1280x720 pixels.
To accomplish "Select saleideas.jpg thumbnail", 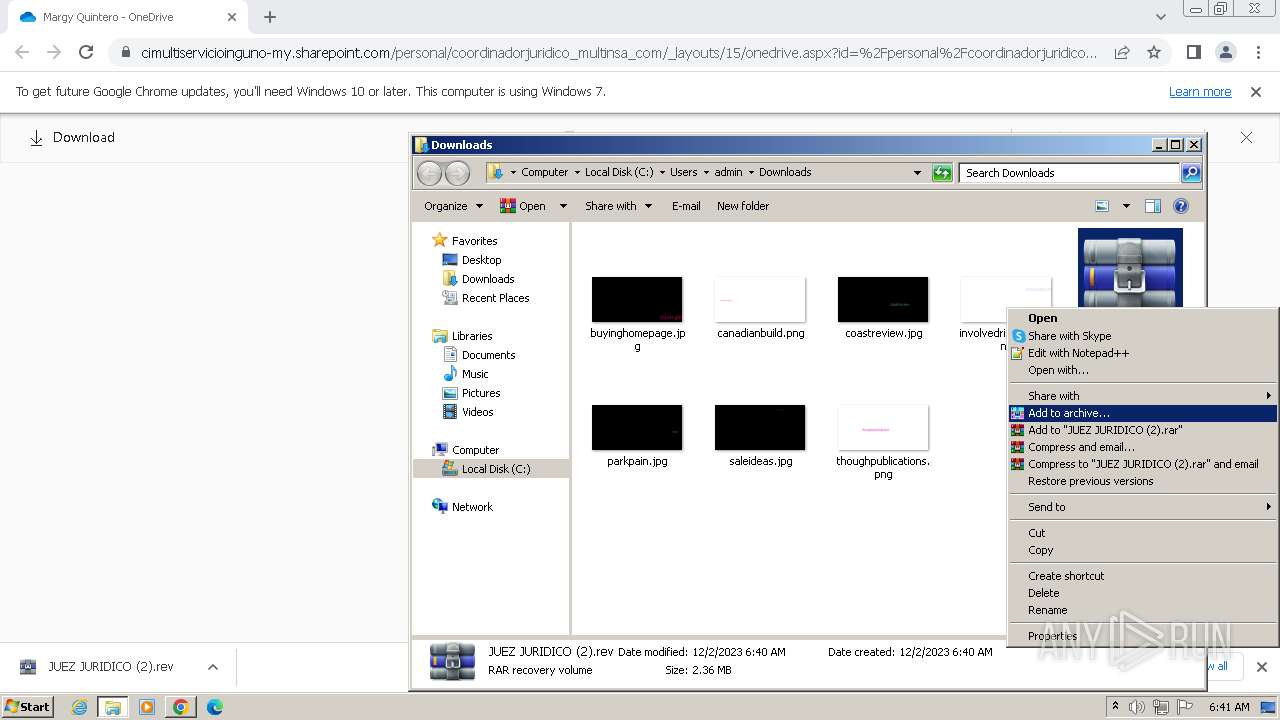I will click(760, 428).
